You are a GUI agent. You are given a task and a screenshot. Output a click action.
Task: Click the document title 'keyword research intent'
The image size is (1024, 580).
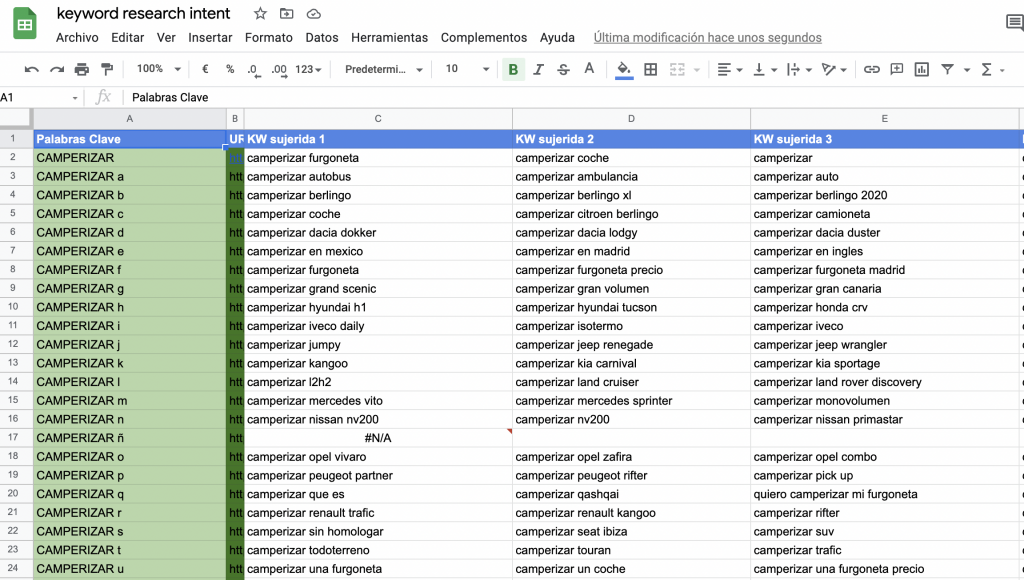point(144,14)
